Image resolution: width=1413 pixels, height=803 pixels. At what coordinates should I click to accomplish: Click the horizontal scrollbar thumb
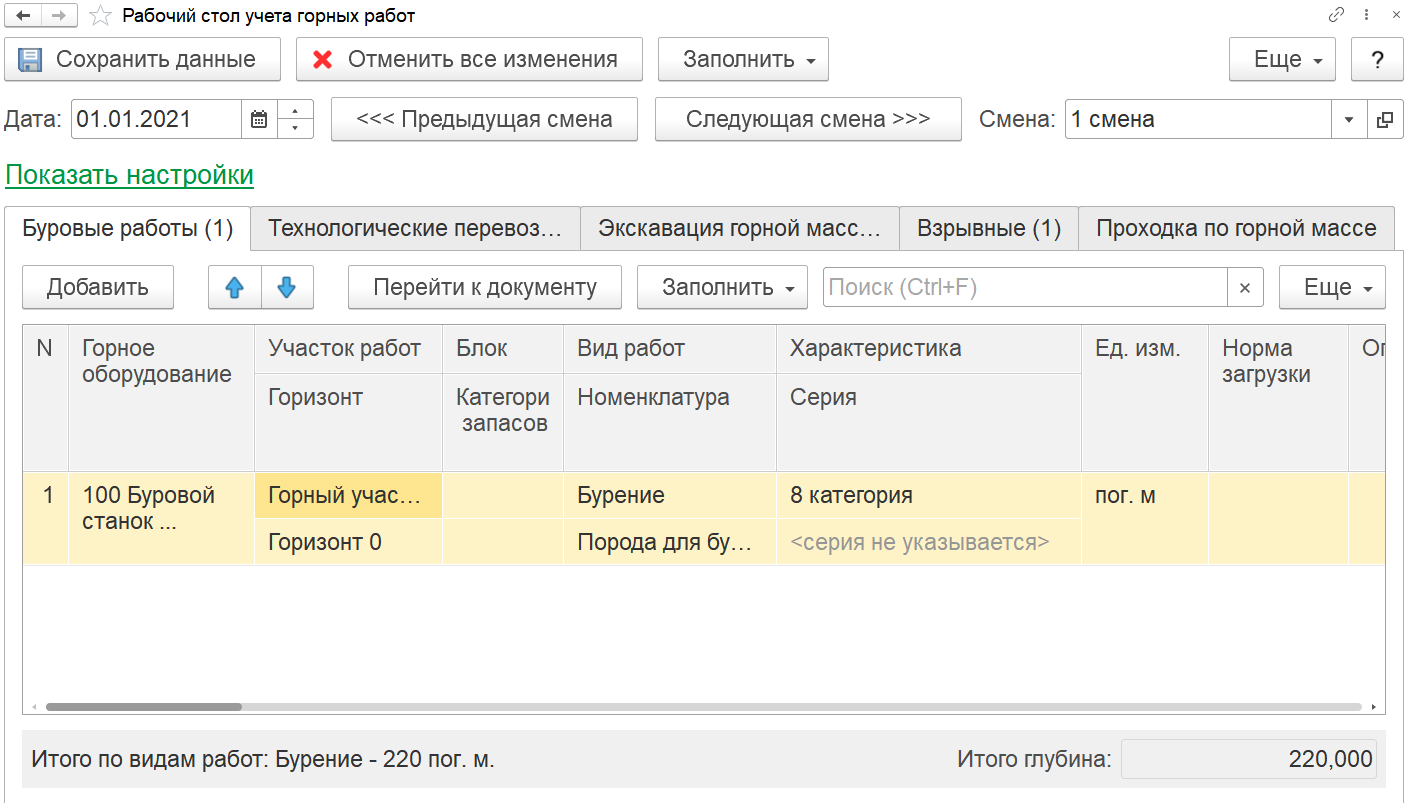pyautogui.click(x=143, y=707)
